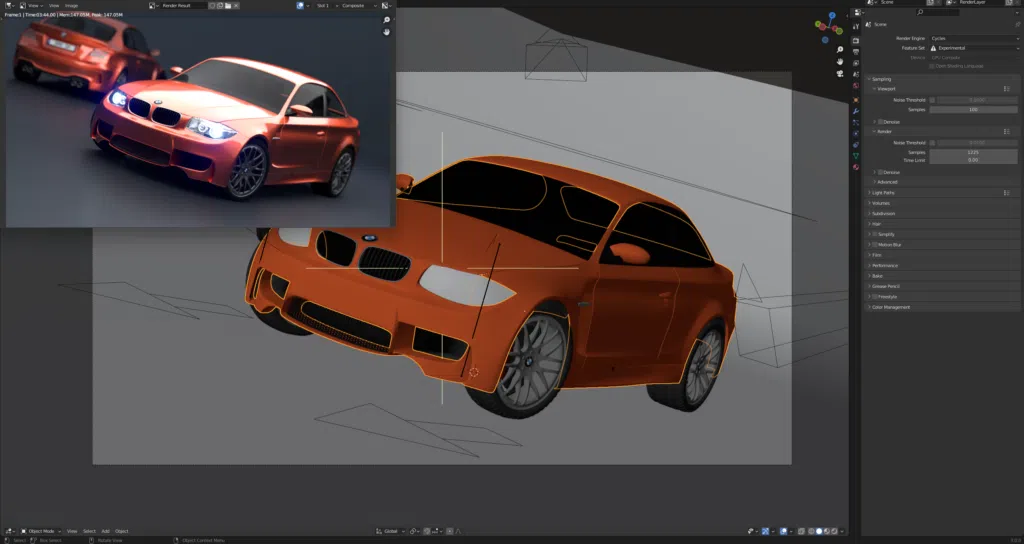Open the Object Mode selector
Image resolution: width=1024 pixels, height=544 pixels.
(x=40, y=531)
